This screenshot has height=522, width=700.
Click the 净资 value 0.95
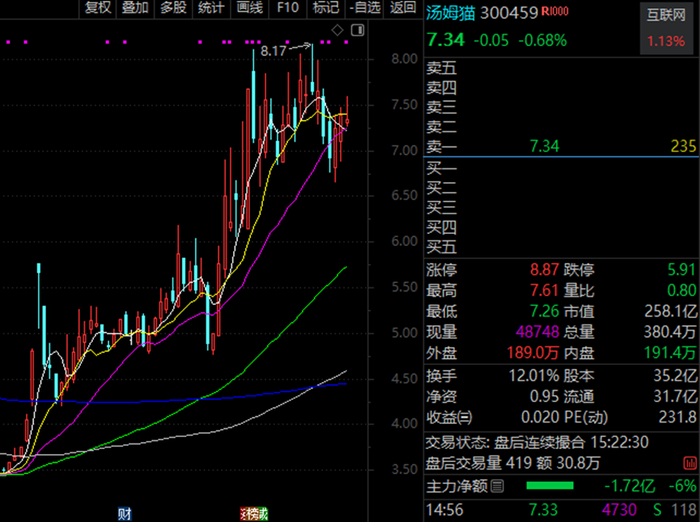coord(544,397)
